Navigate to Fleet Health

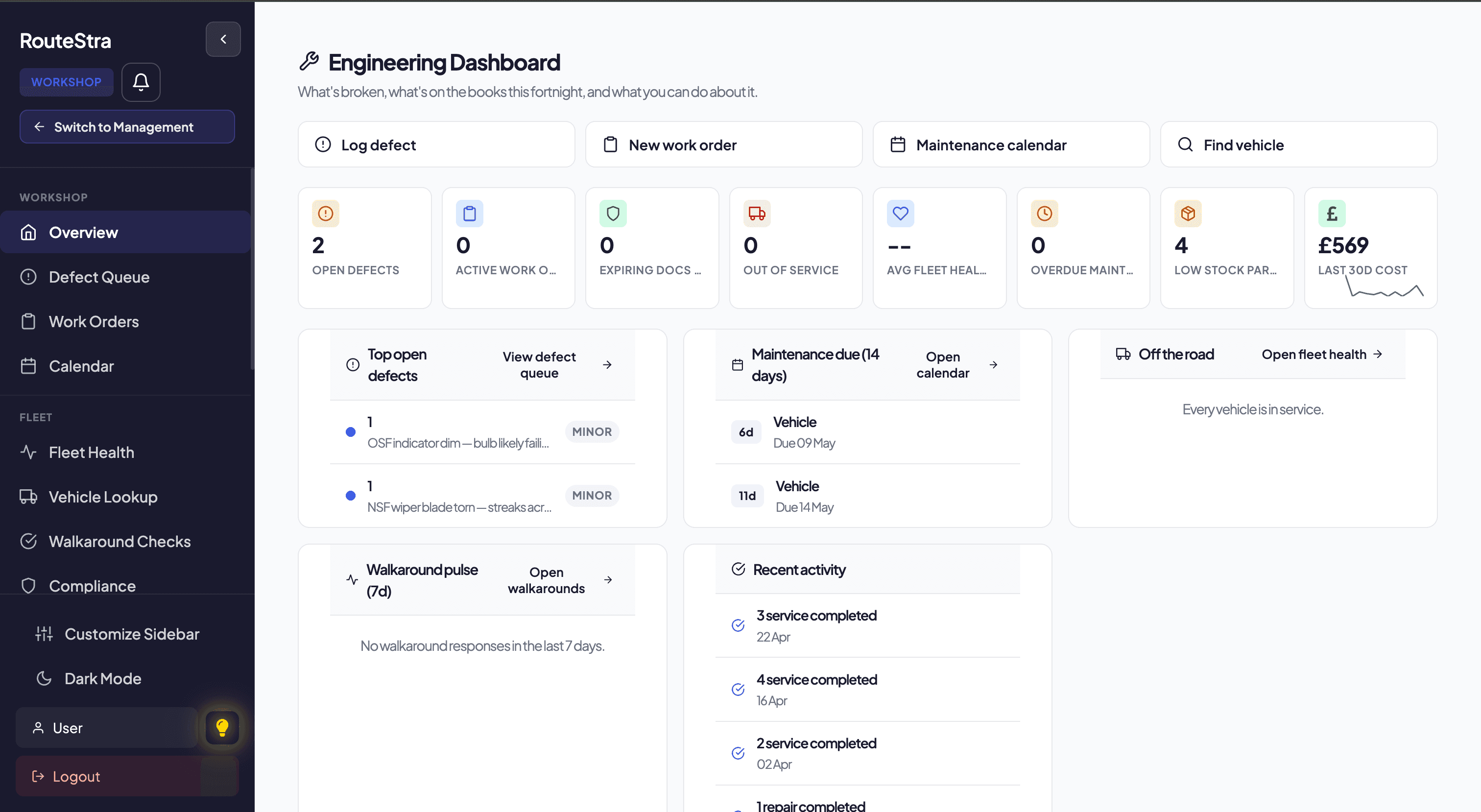coord(125,453)
